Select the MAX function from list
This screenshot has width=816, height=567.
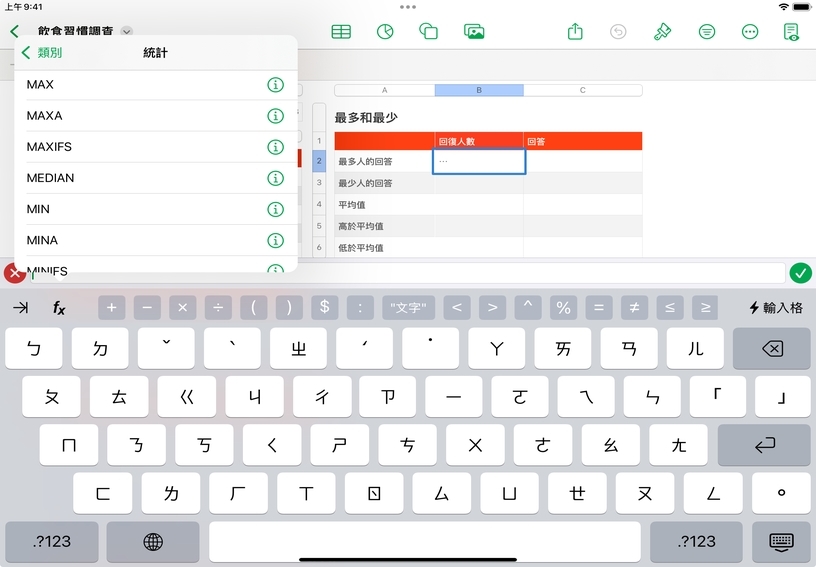click(x=40, y=85)
